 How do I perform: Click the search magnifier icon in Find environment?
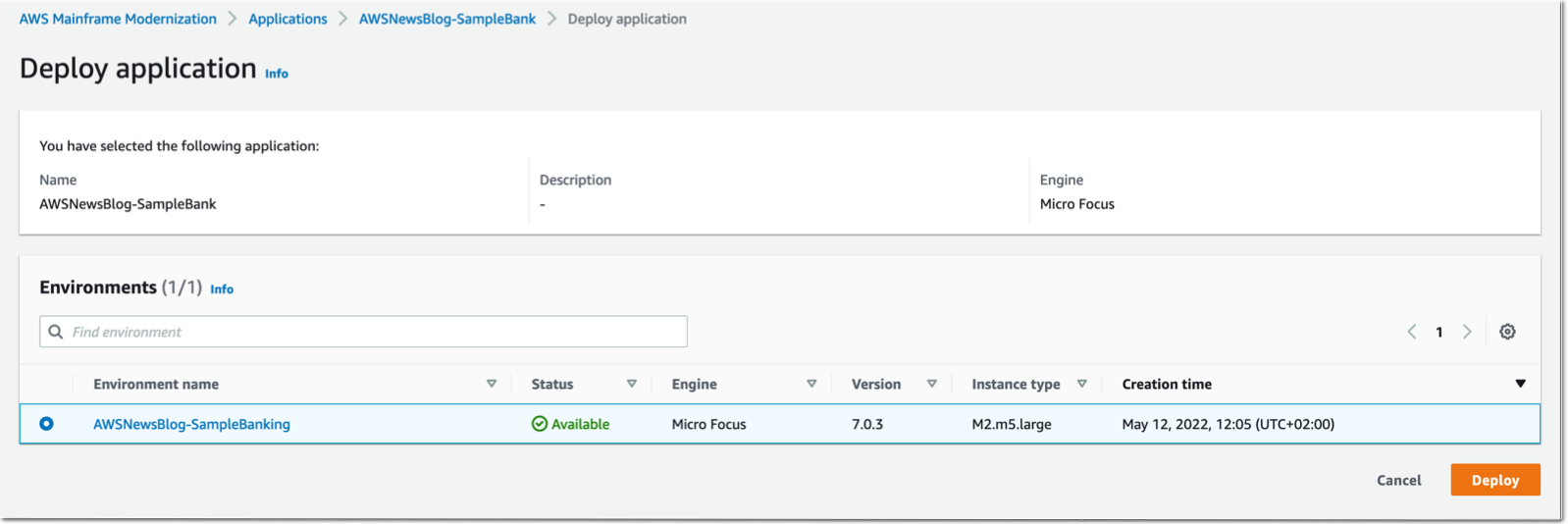click(x=56, y=332)
